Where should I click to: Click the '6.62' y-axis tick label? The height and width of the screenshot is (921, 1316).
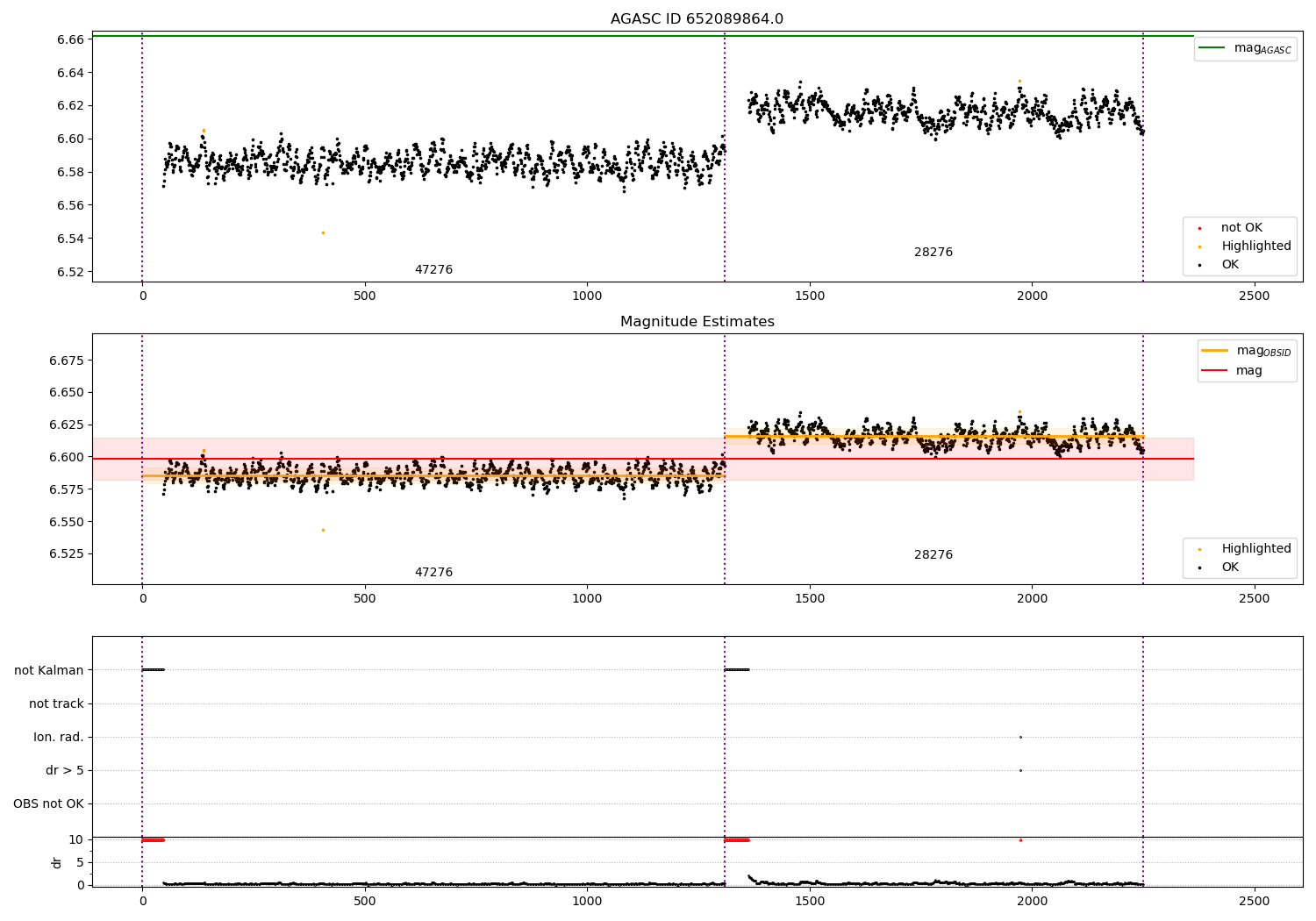[x=70, y=105]
